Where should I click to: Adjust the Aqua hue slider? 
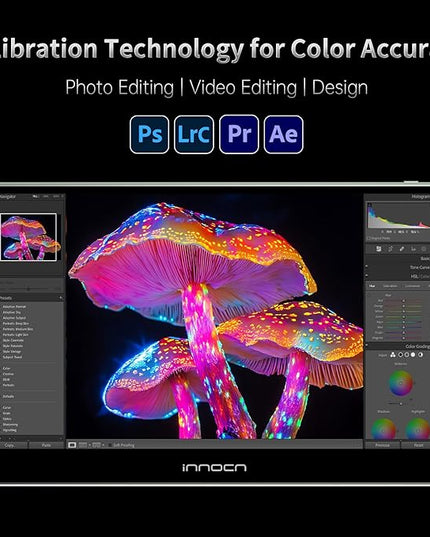404,322
